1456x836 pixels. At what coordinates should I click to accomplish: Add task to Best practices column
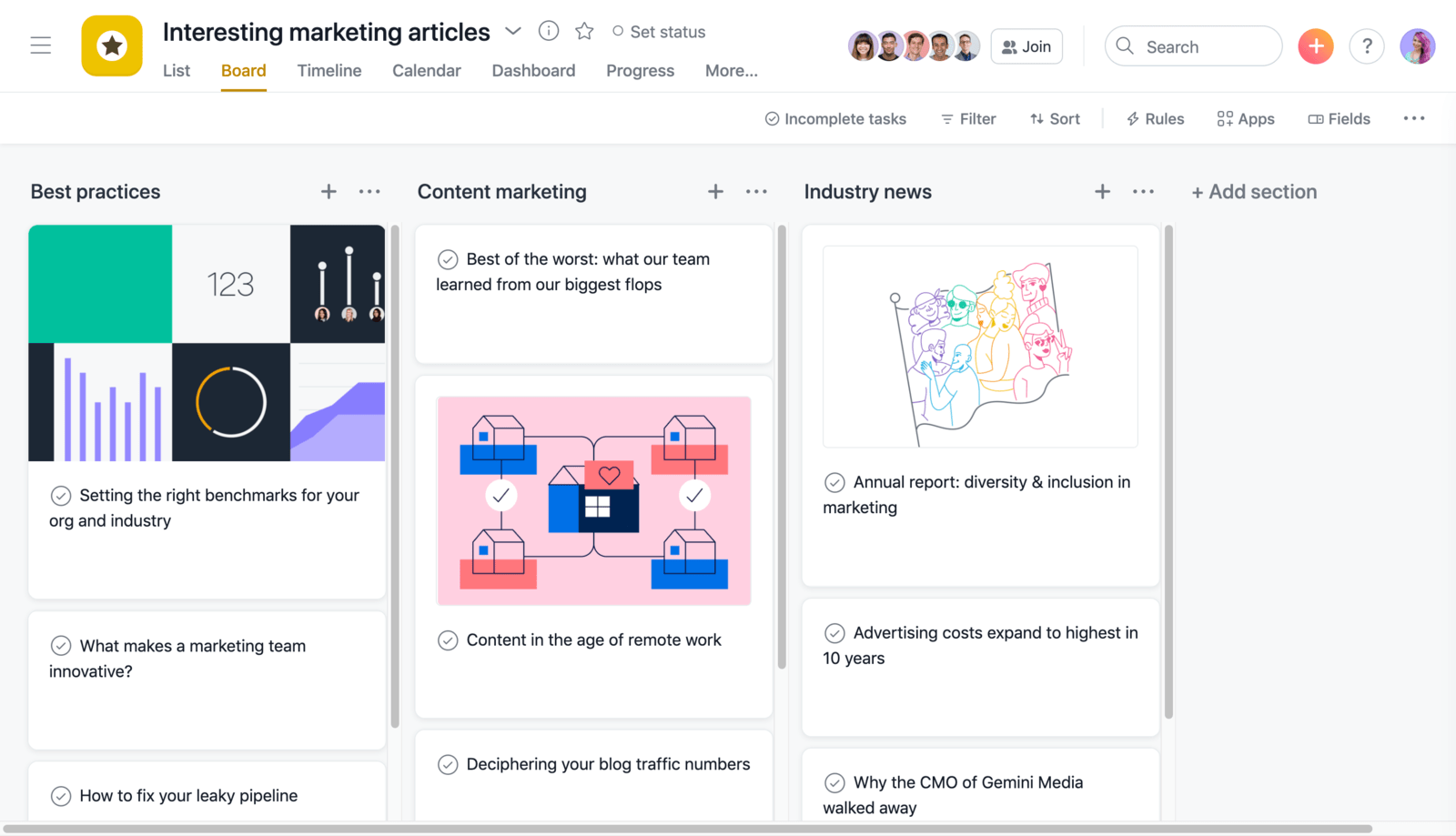pyautogui.click(x=329, y=192)
